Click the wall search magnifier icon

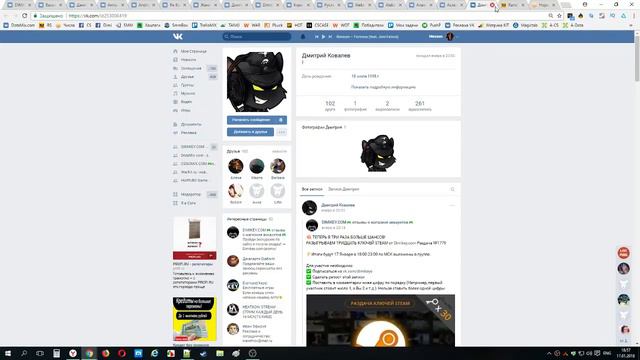[452, 189]
